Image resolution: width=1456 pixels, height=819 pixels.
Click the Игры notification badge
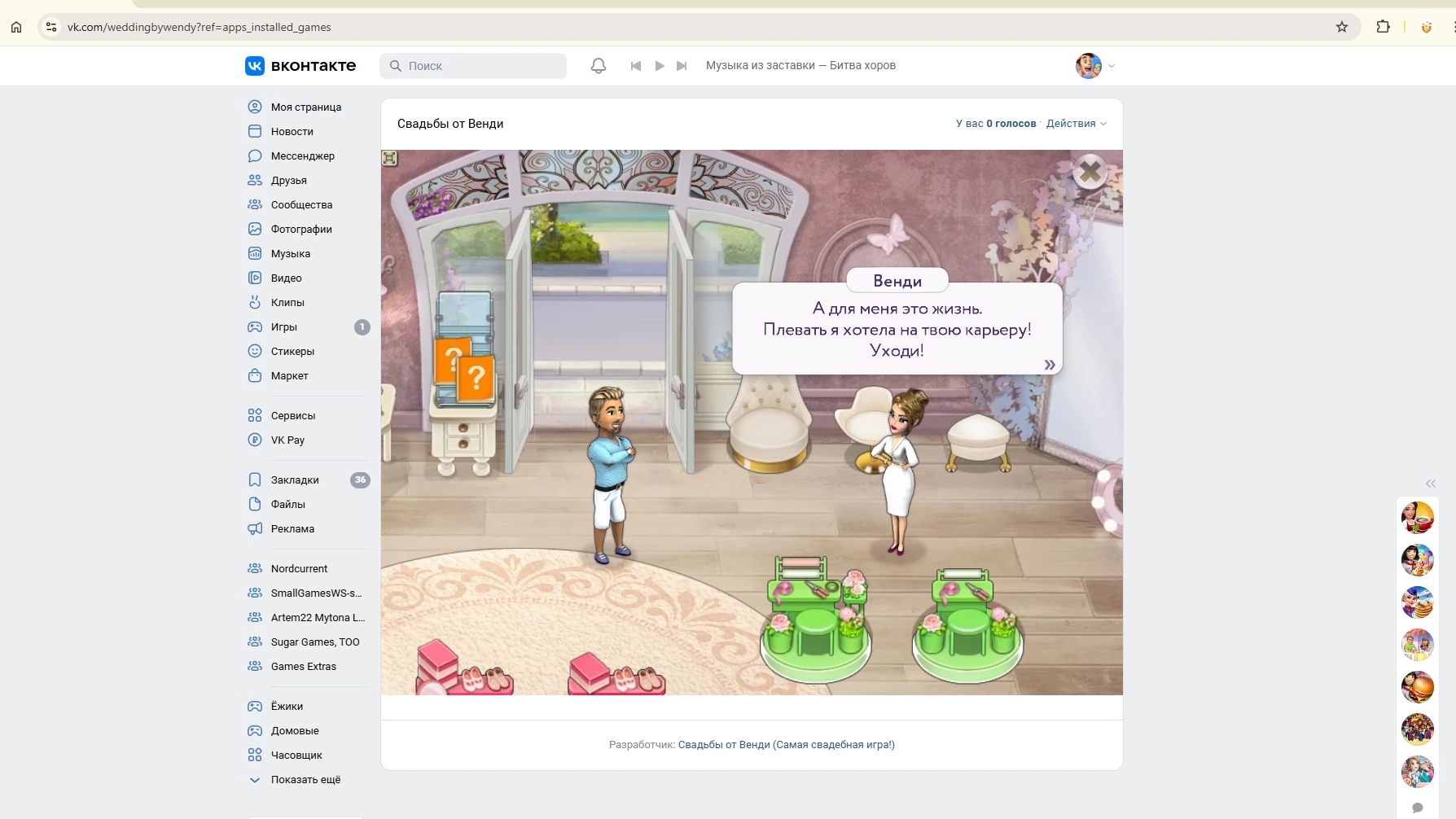[362, 326]
